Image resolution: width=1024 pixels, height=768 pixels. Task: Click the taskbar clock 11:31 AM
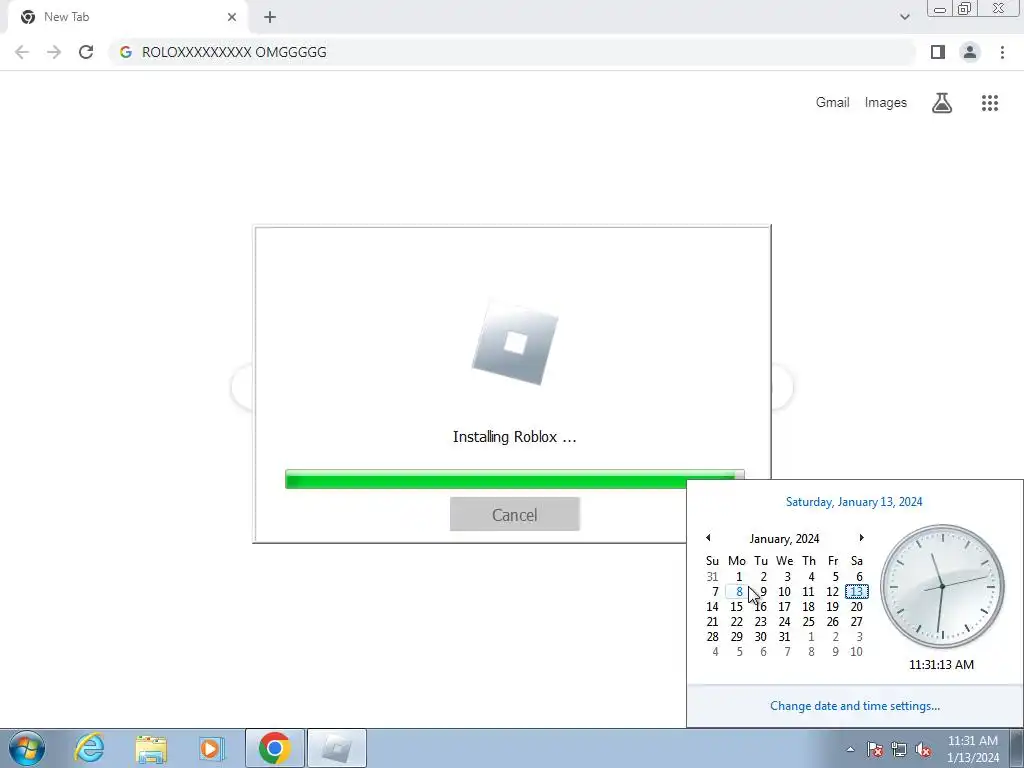click(x=973, y=749)
